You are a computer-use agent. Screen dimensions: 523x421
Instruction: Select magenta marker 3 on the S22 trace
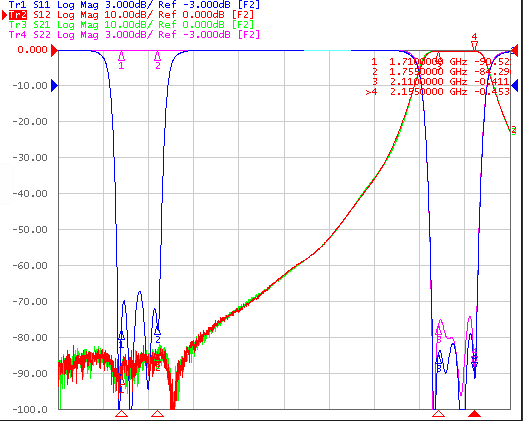pyautogui.click(x=439, y=335)
